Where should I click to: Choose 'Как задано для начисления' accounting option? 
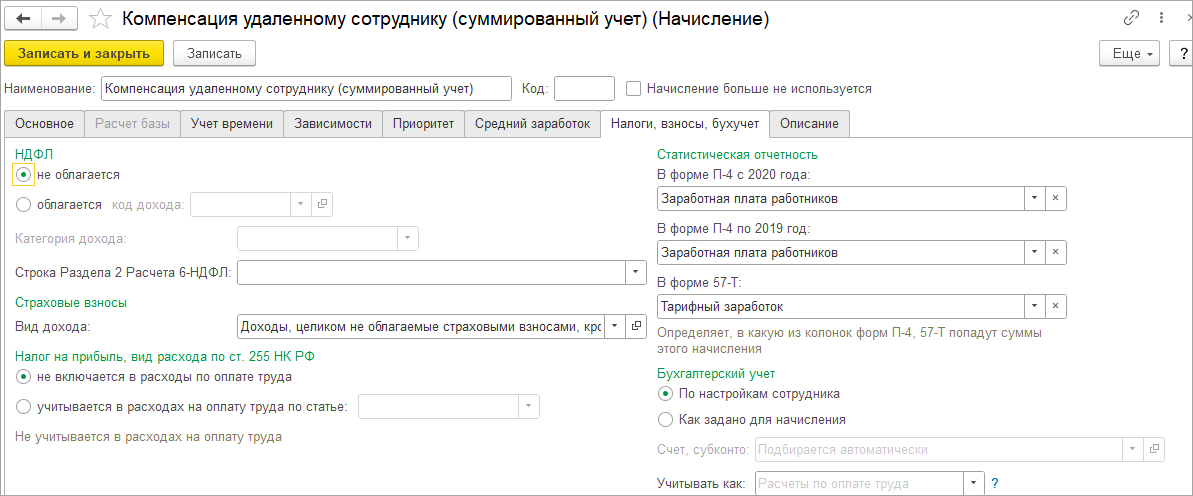pyautogui.click(x=666, y=419)
